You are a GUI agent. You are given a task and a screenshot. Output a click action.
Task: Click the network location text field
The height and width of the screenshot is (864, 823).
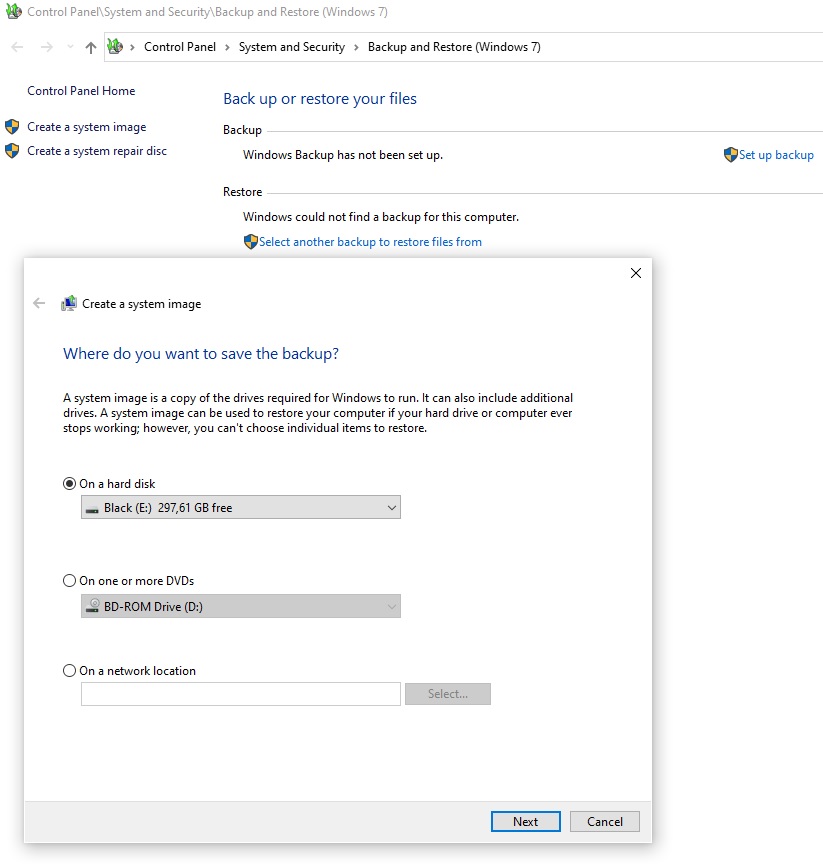tap(241, 694)
